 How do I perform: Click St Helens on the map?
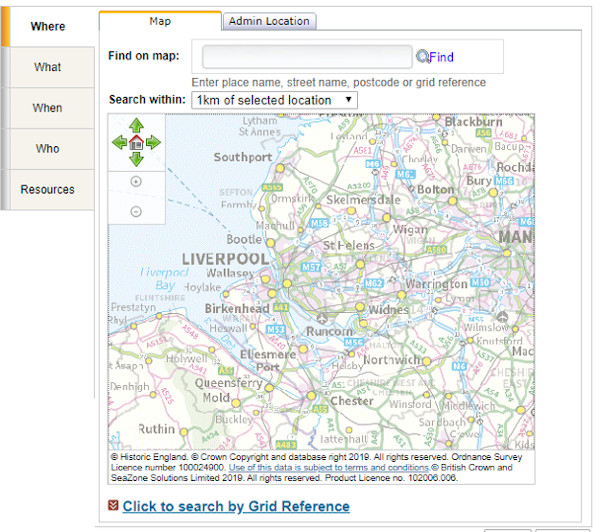point(349,245)
